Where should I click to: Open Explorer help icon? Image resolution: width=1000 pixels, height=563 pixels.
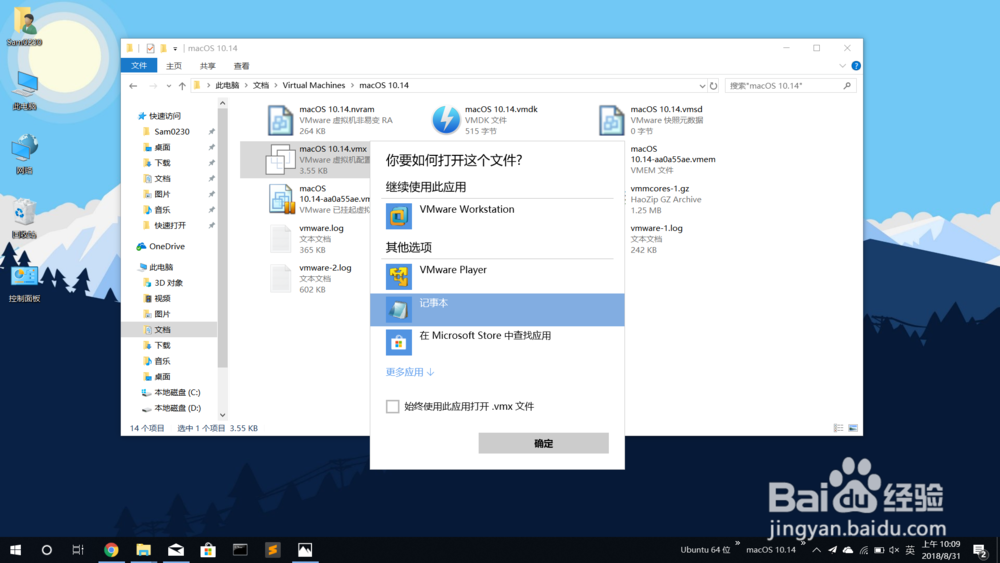click(856, 66)
